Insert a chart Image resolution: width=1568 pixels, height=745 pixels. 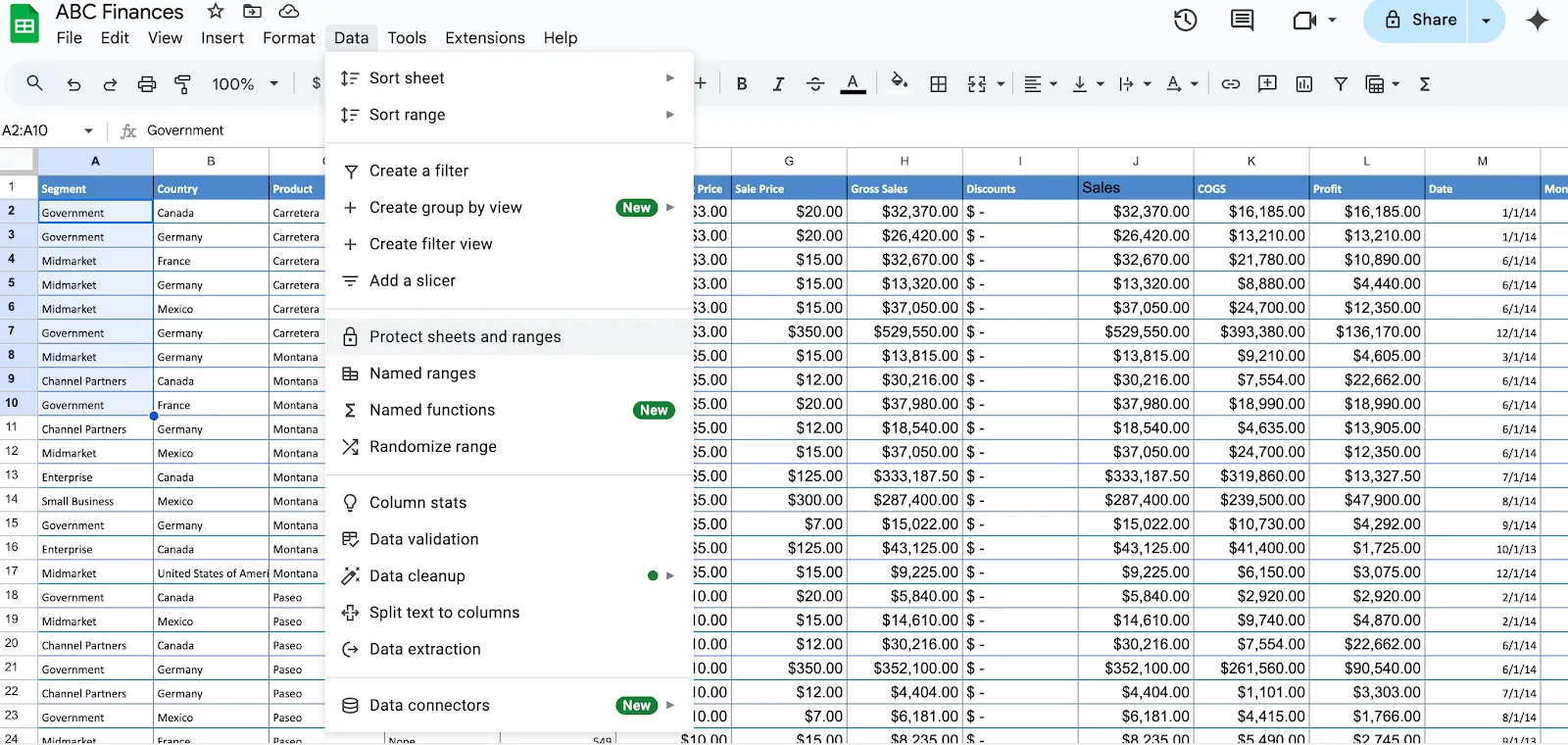pos(1303,84)
